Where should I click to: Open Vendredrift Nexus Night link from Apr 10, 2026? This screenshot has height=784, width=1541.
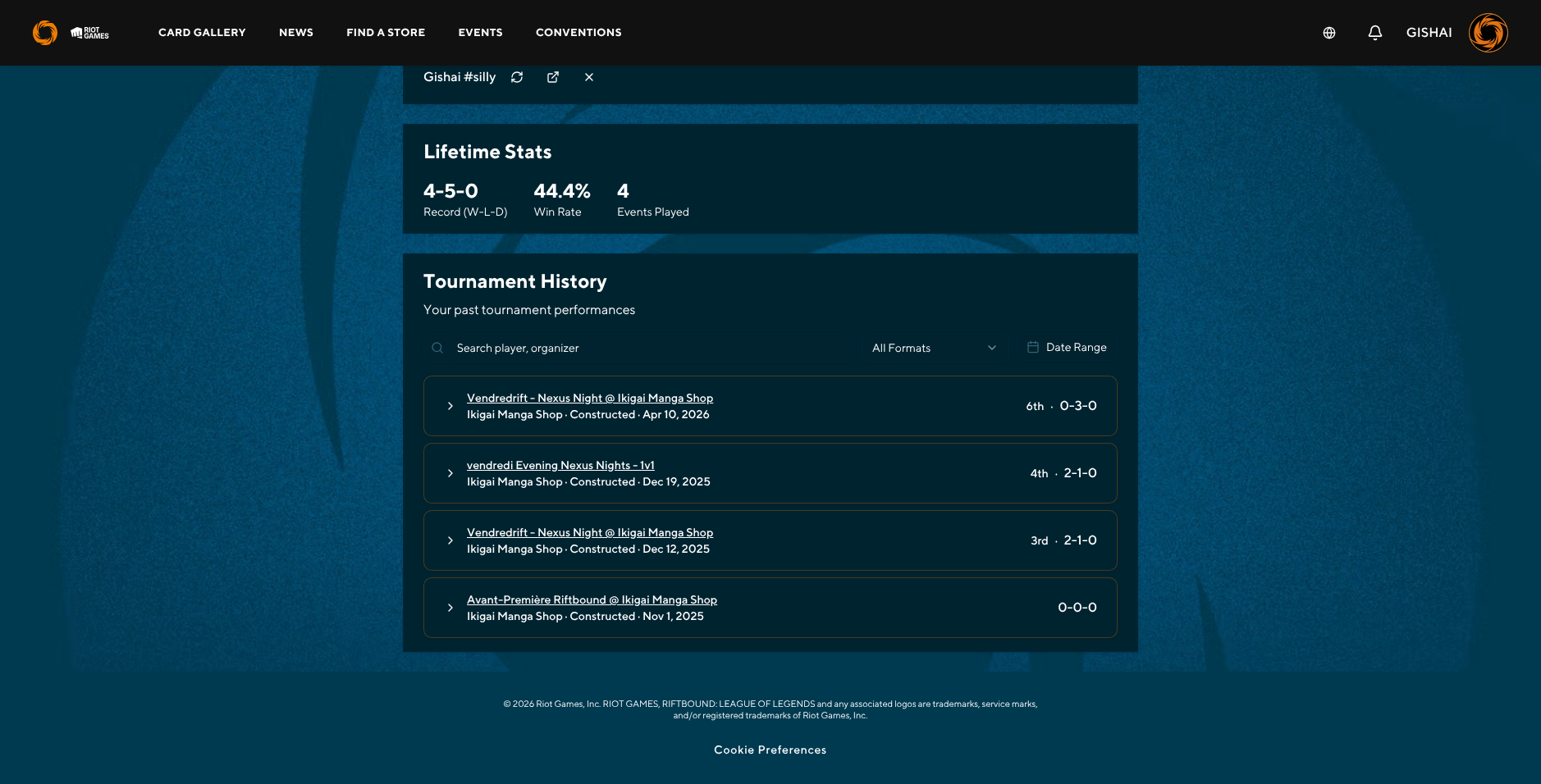590,398
